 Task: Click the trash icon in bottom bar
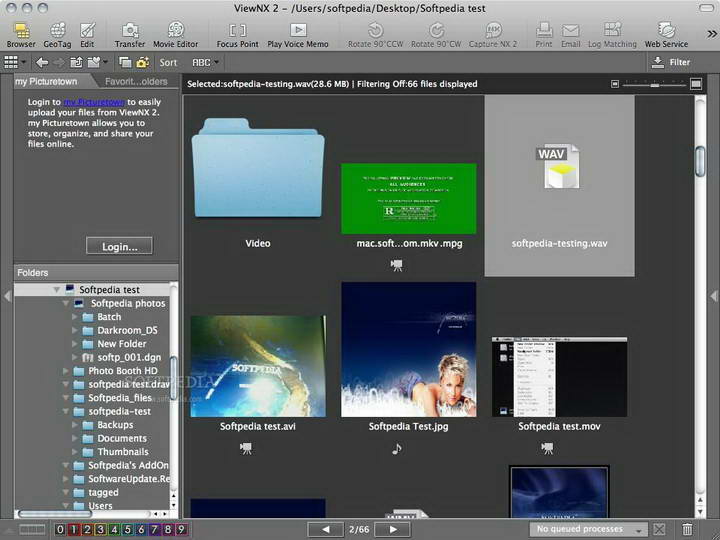[688, 529]
